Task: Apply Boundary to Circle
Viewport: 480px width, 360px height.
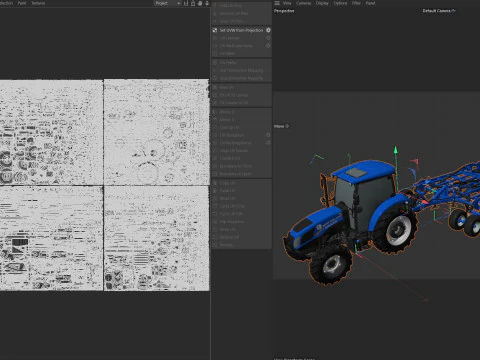Action: click(x=241, y=166)
